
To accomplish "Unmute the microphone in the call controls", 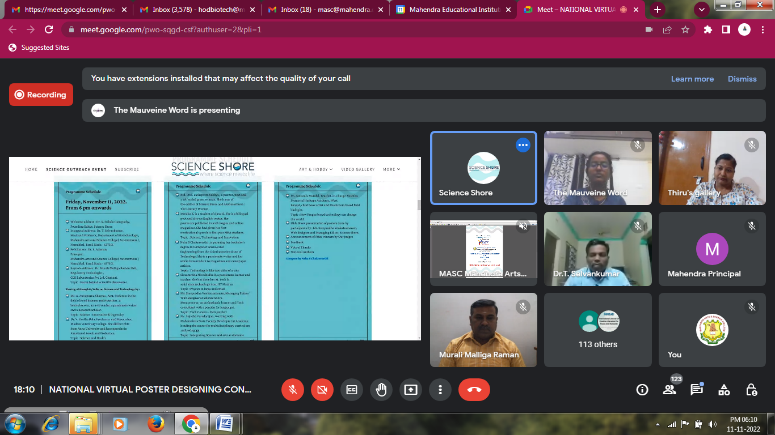I will [293, 389].
